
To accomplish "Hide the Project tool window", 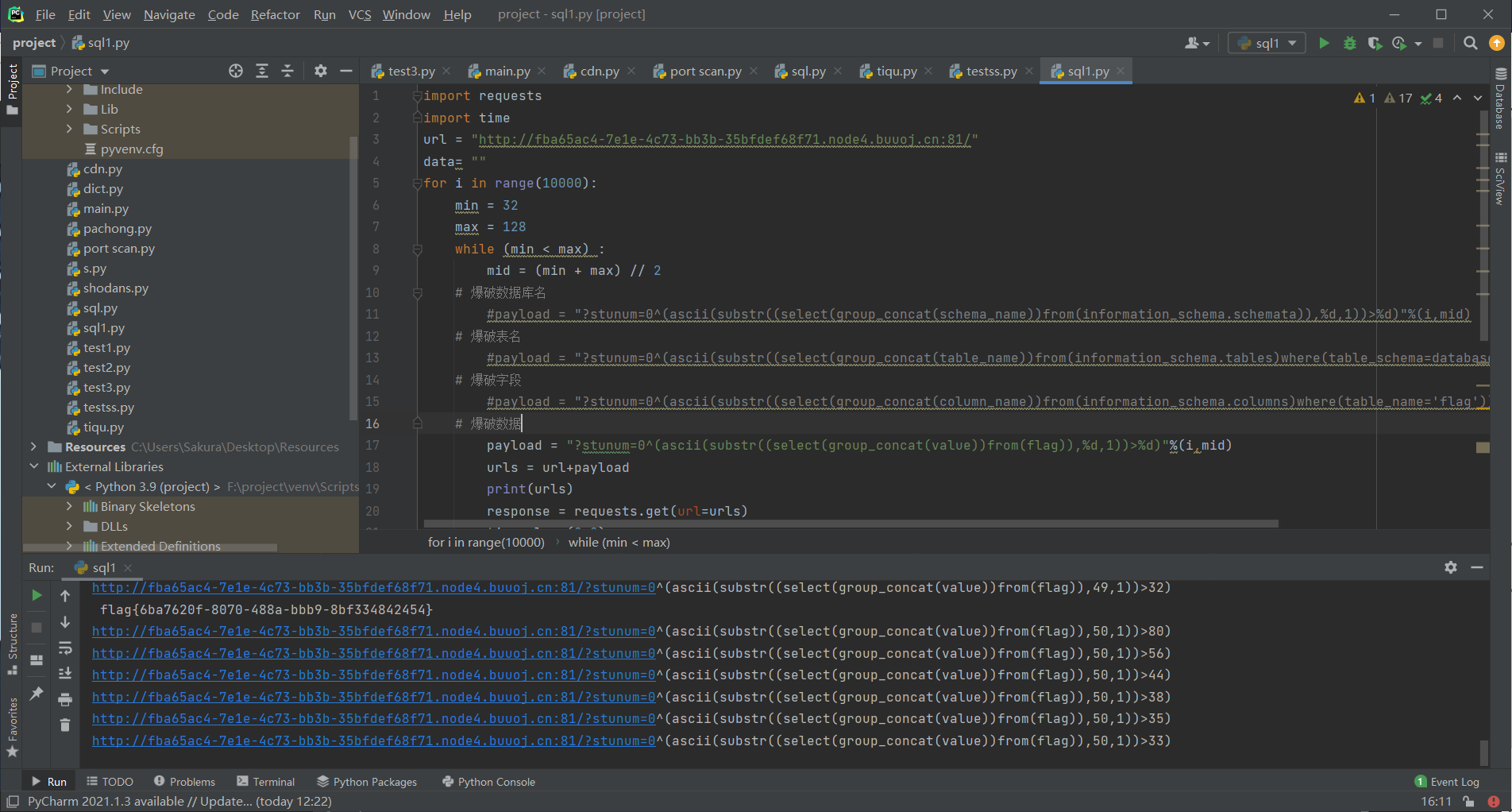I will tap(346, 71).
